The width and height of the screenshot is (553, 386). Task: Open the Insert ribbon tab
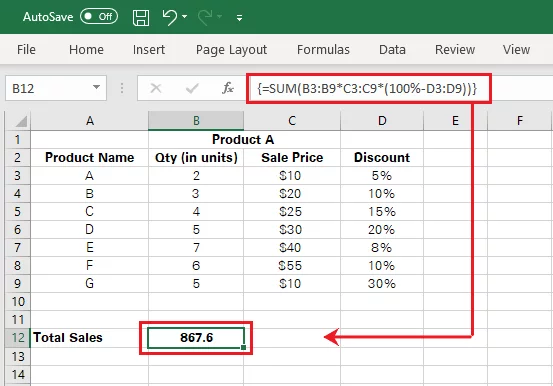[x=148, y=49]
